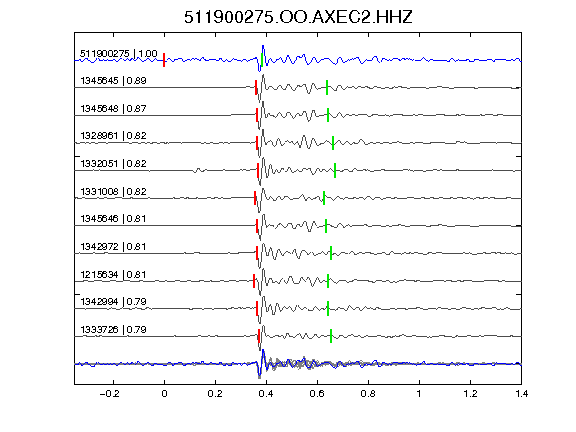Click the trace label 1333726 | 0.79
Viewport: 576px width, 432px height.
coord(114,330)
